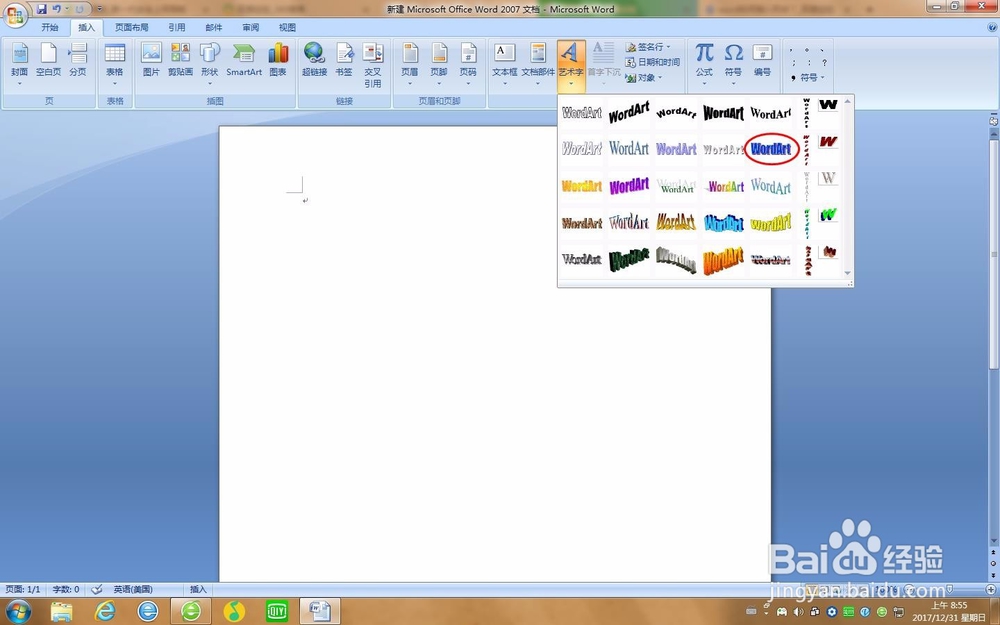The height and width of the screenshot is (625, 1000).
Task: Open the View (视图) tab
Action: click(287, 27)
